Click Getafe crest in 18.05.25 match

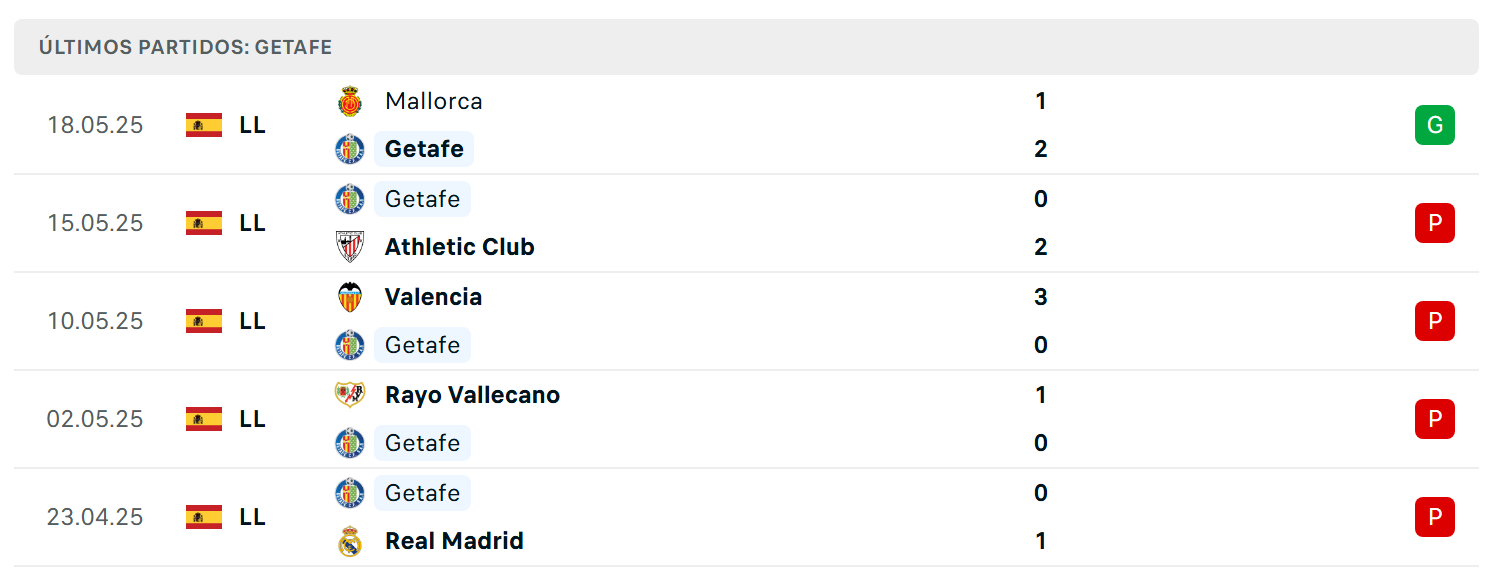(x=349, y=149)
